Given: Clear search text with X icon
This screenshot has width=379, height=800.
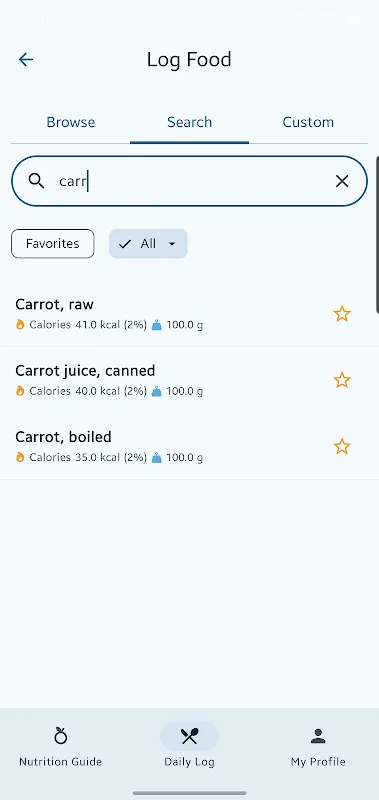Looking at the screenshot, I should click(342, 181).
